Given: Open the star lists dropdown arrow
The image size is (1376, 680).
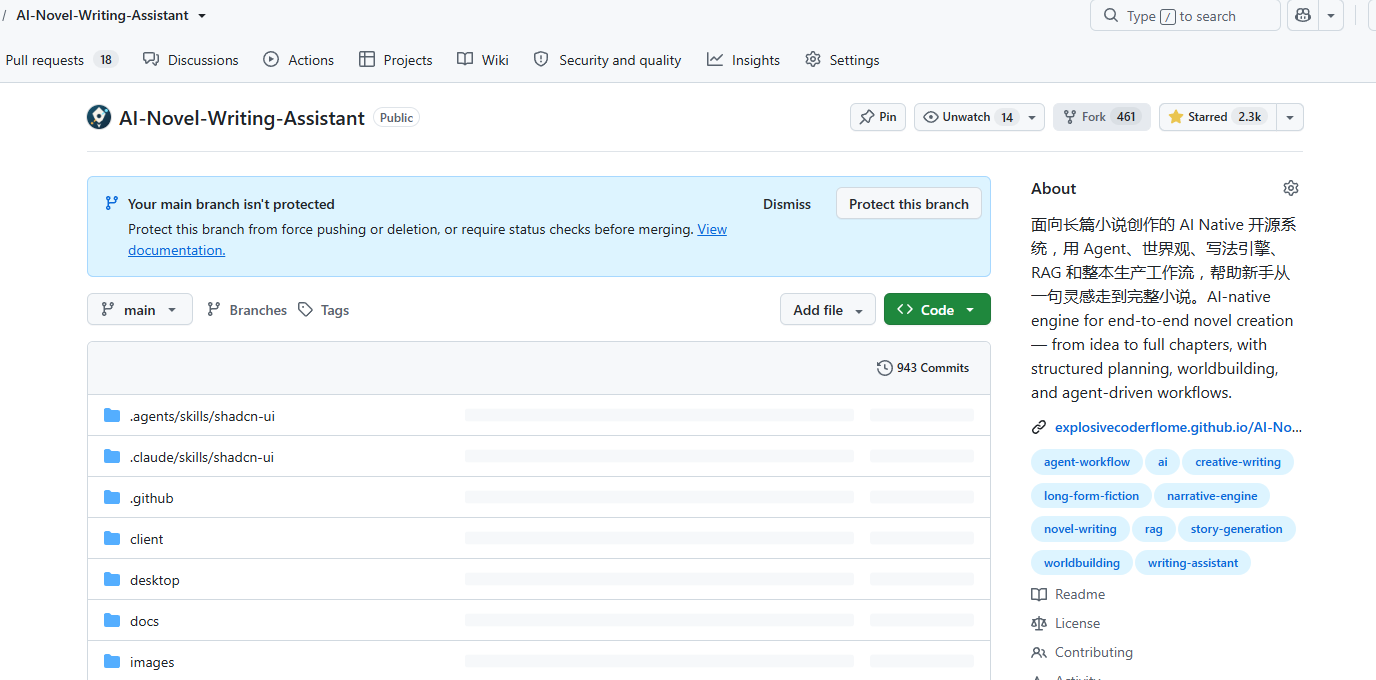Looking at the screenshot, I should [x=1290, y=117].
